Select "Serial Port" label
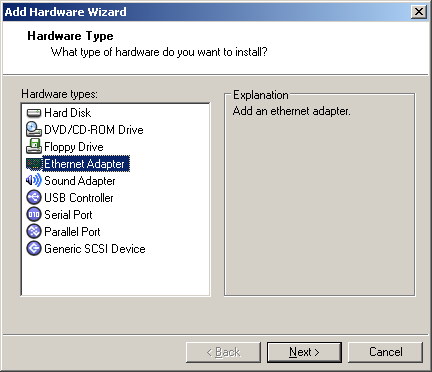 (x=68, y=215)
